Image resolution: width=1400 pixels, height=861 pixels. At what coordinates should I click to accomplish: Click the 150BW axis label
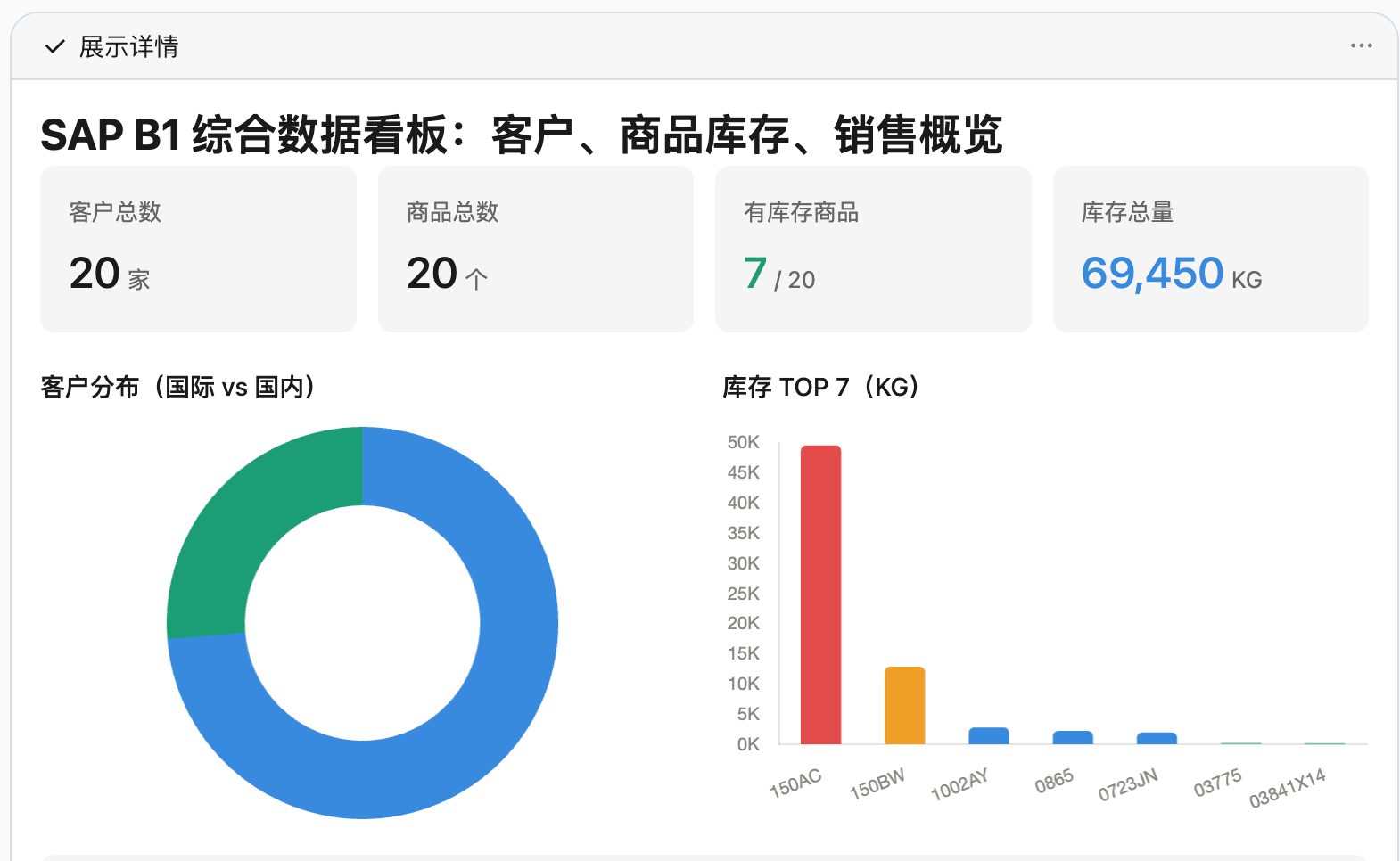pyautogui.click(x=877, y=783)
